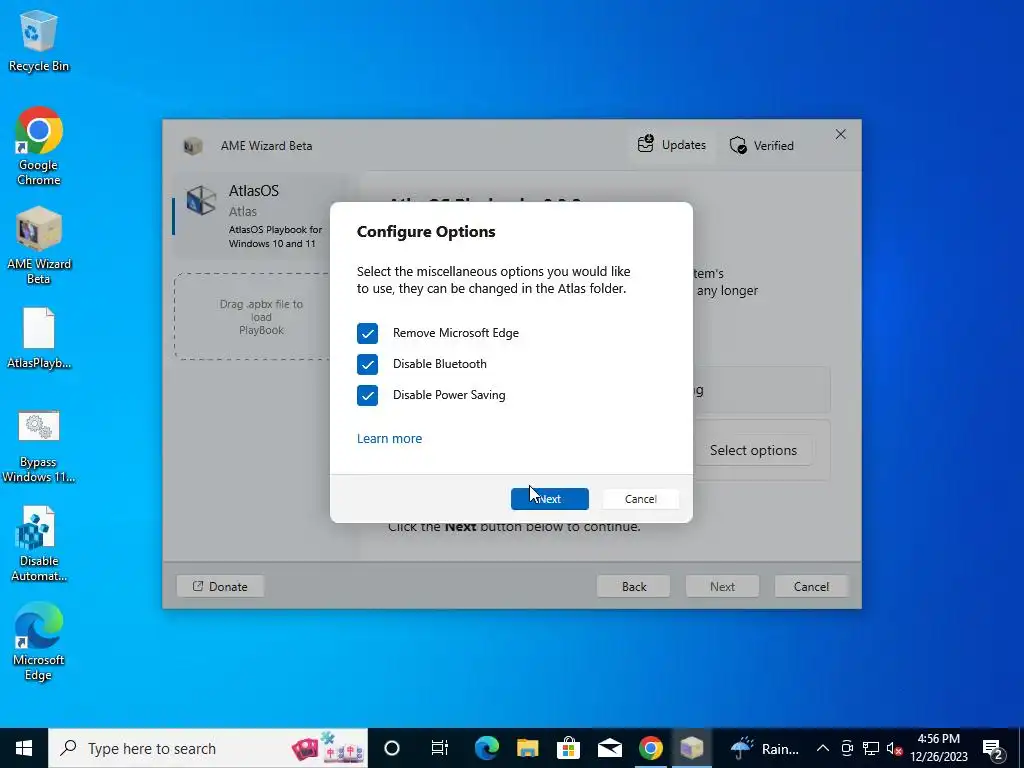Image resolution: width=1024 pixels, height=768 pixels.
Task: Open Cortana circle on taskbar
Action: 392,748
